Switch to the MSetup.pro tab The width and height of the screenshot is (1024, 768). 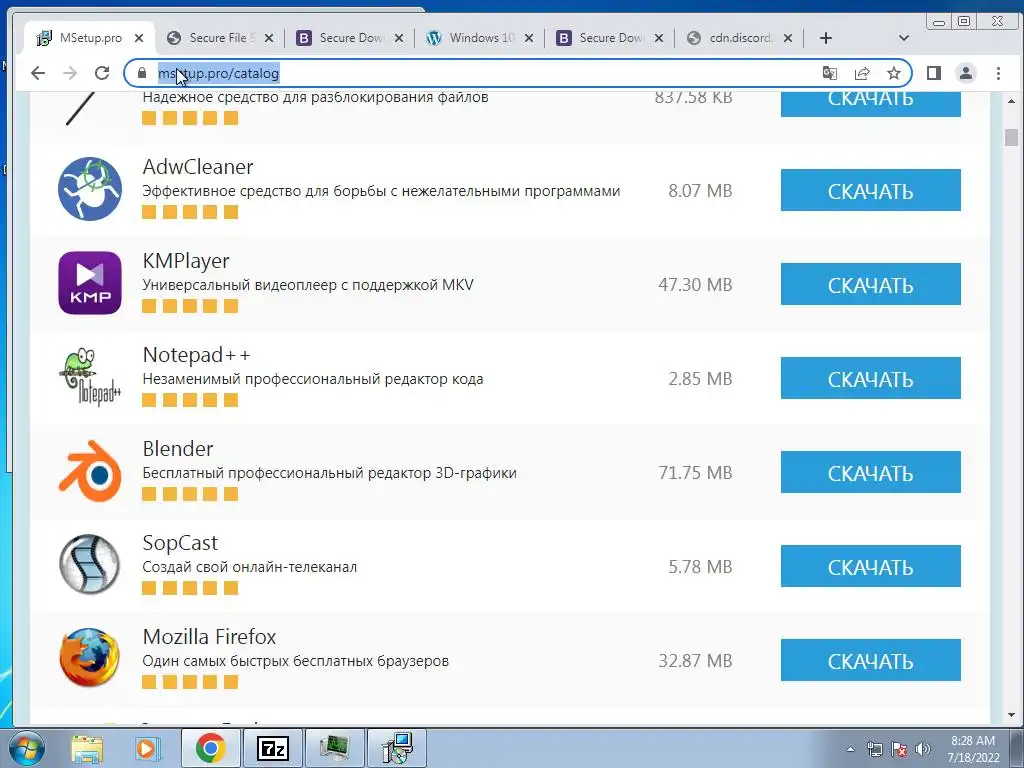[x=90, y=38]
